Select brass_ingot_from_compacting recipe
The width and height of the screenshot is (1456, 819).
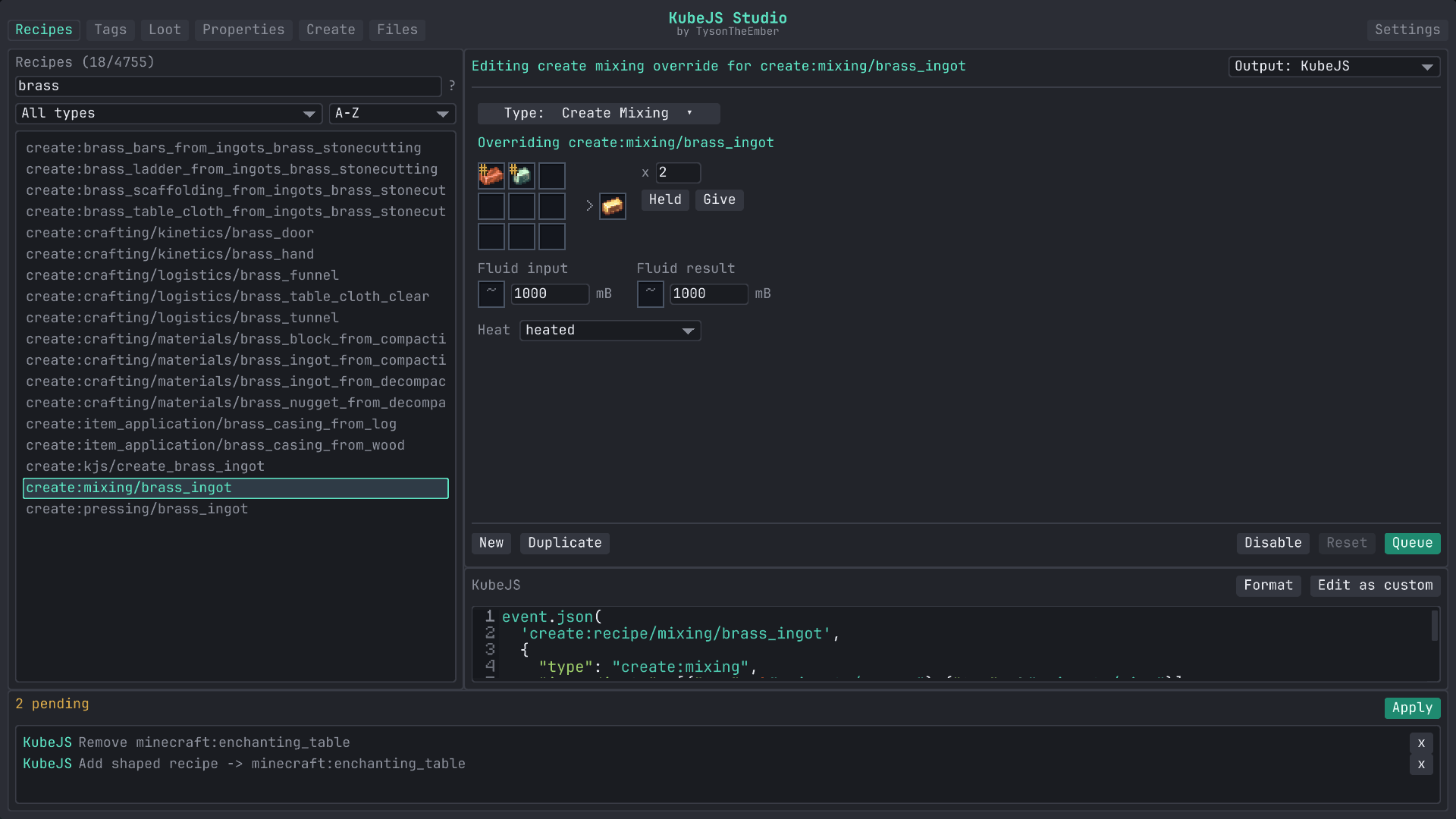[x=236, y=361]
